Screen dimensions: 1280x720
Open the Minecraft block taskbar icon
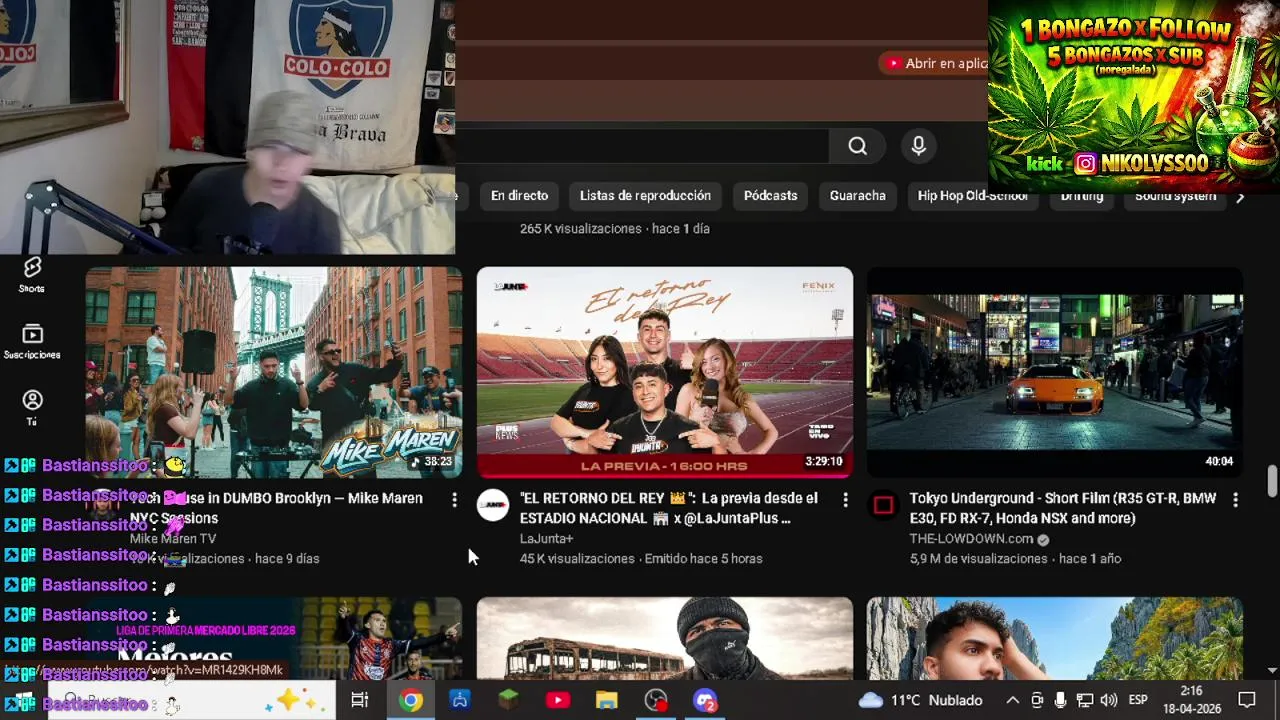pyautogui.click(x=509, y=700)
